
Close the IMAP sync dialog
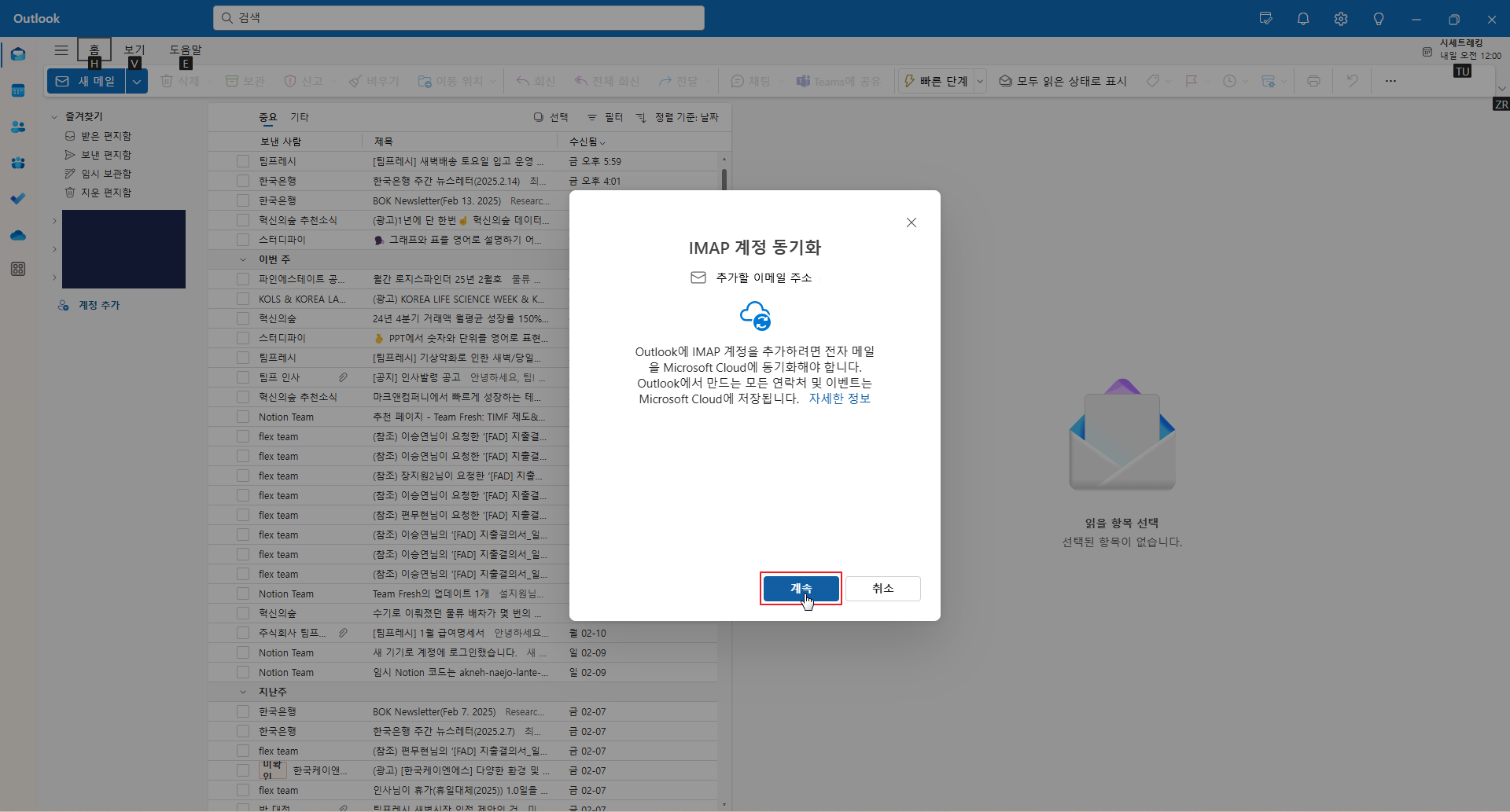912,222
